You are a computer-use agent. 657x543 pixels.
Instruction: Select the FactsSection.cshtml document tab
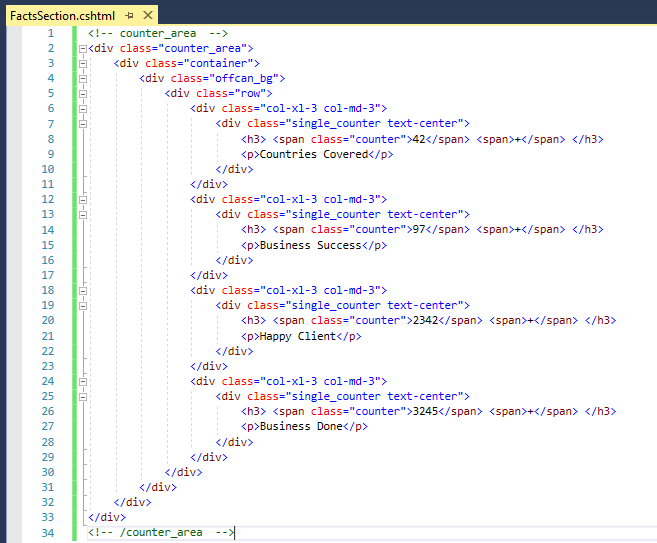(62, 15)
